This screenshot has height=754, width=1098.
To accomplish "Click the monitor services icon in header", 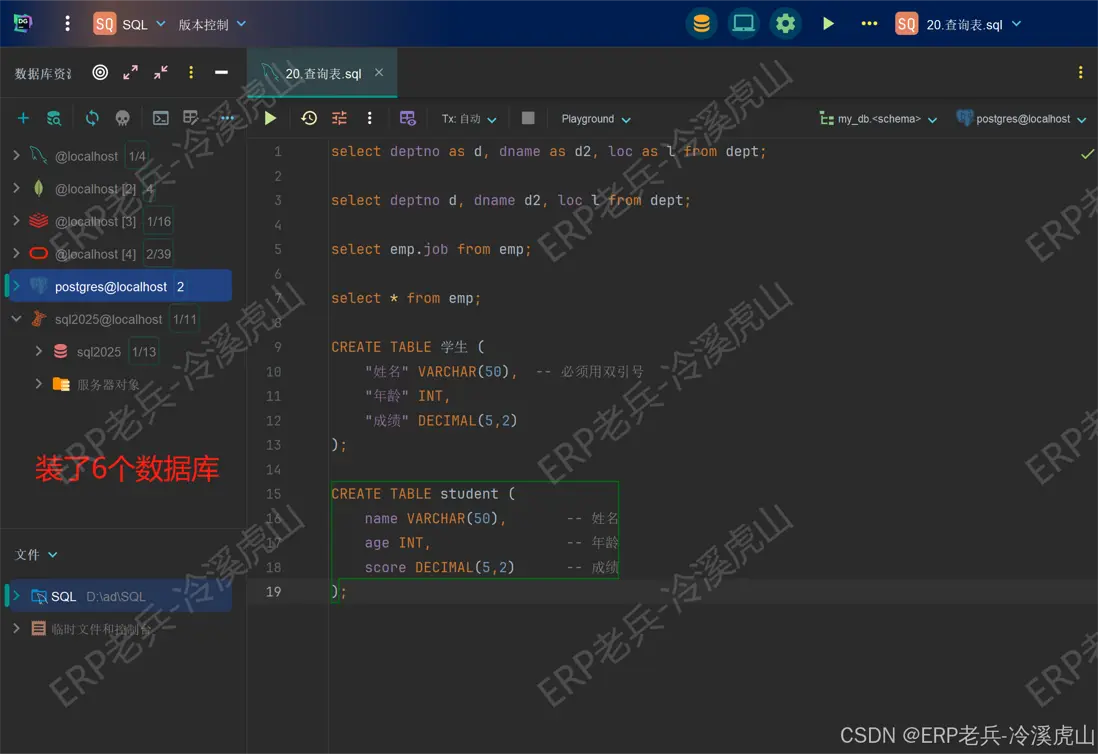I will [743, 24].
